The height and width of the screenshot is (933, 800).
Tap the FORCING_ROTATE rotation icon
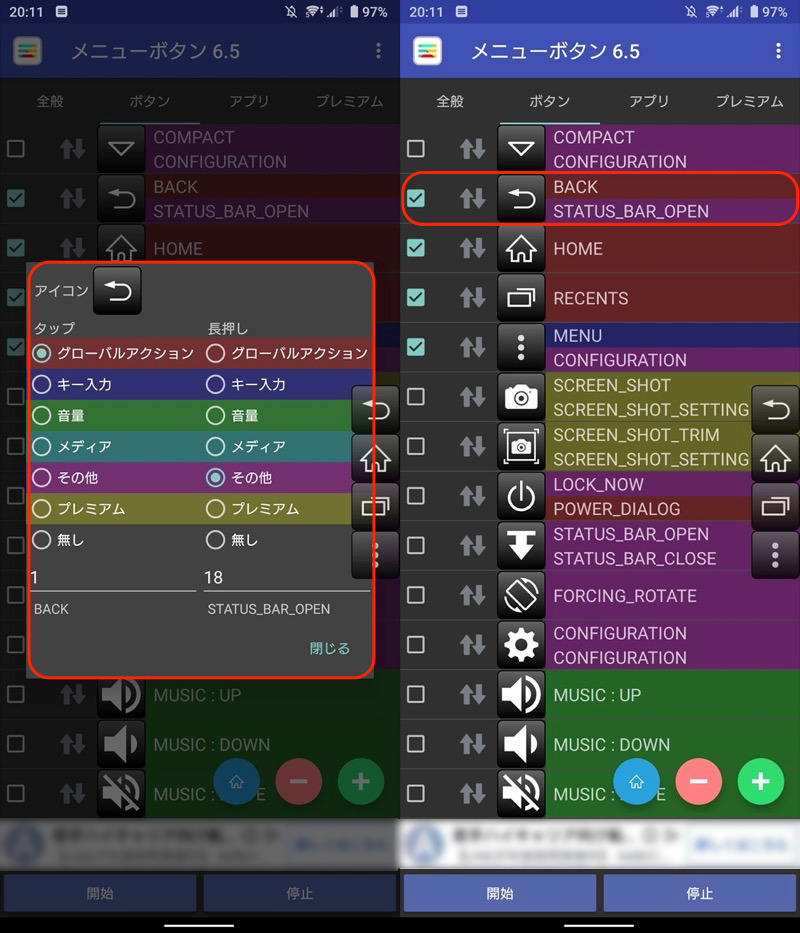pyautogui.click(x=521, y=596)
